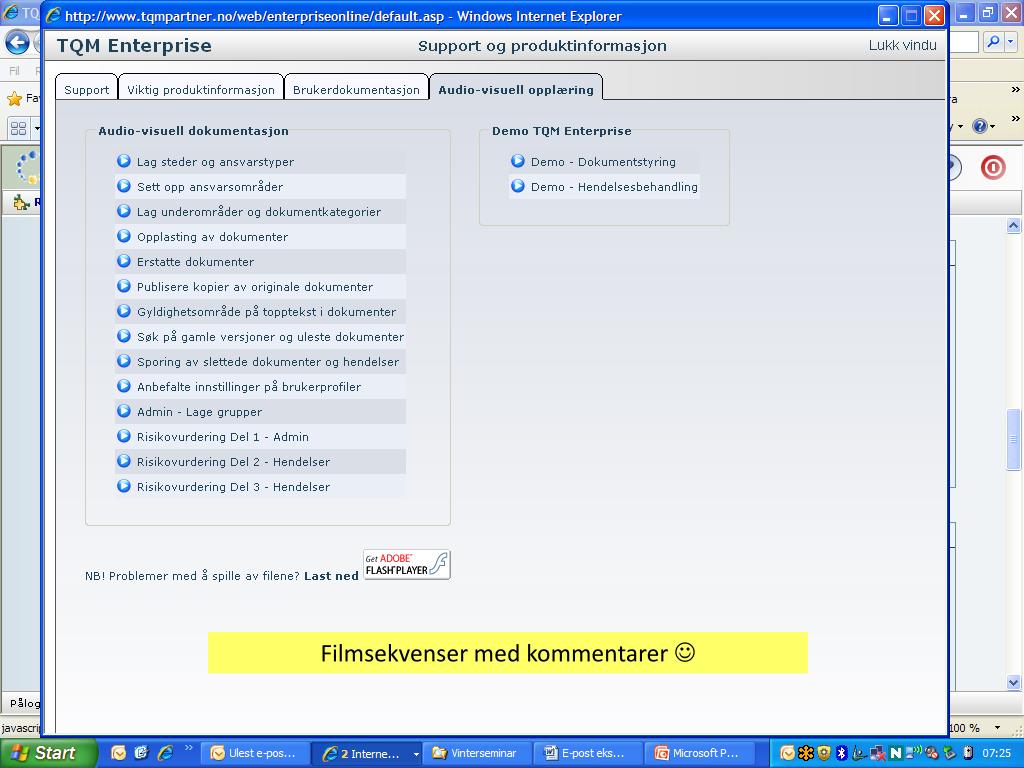Open search options dropdown in background browser
1024x768 pixels.
[x=1010, y=42]
